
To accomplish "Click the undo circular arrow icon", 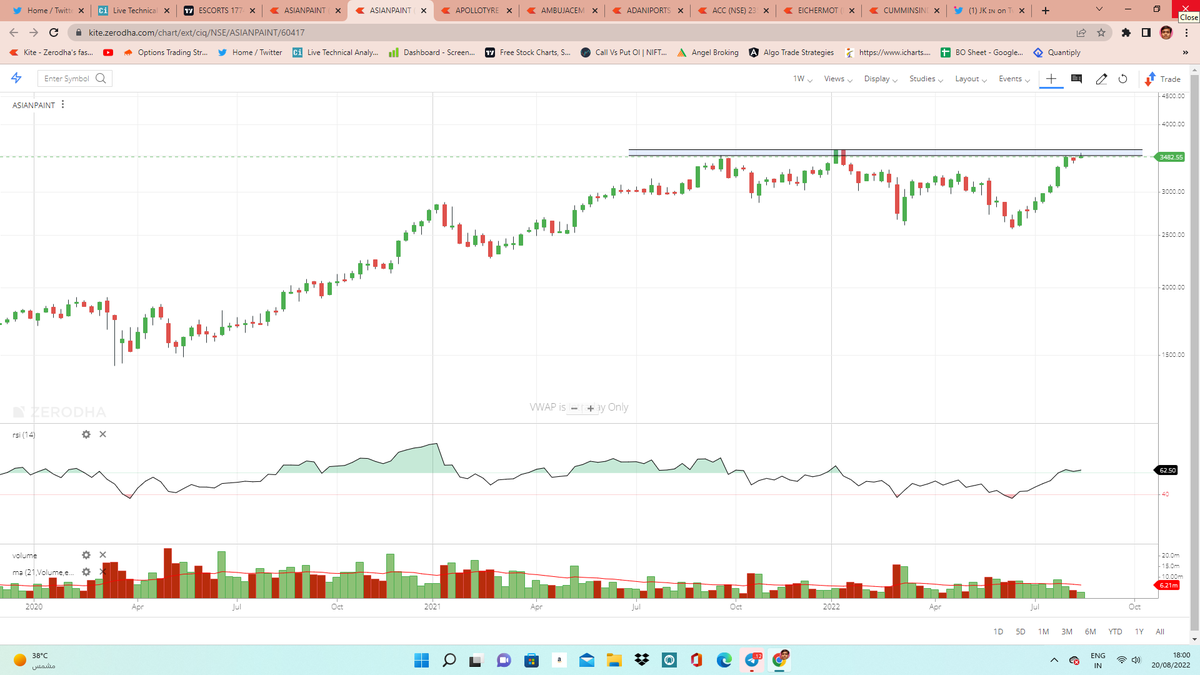I will pyautogui.click(x=1122, y=79).
